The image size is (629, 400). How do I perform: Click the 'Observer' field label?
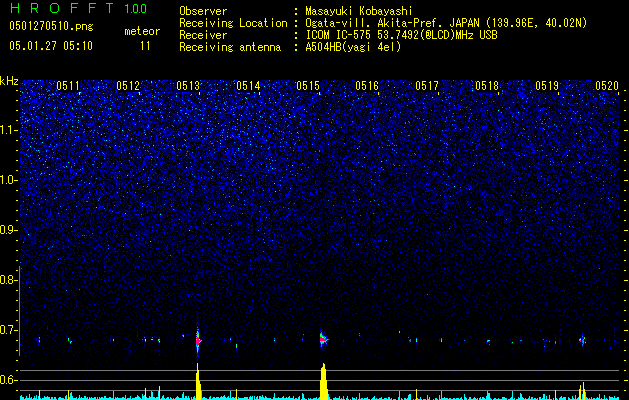click(x=203, y=11)
